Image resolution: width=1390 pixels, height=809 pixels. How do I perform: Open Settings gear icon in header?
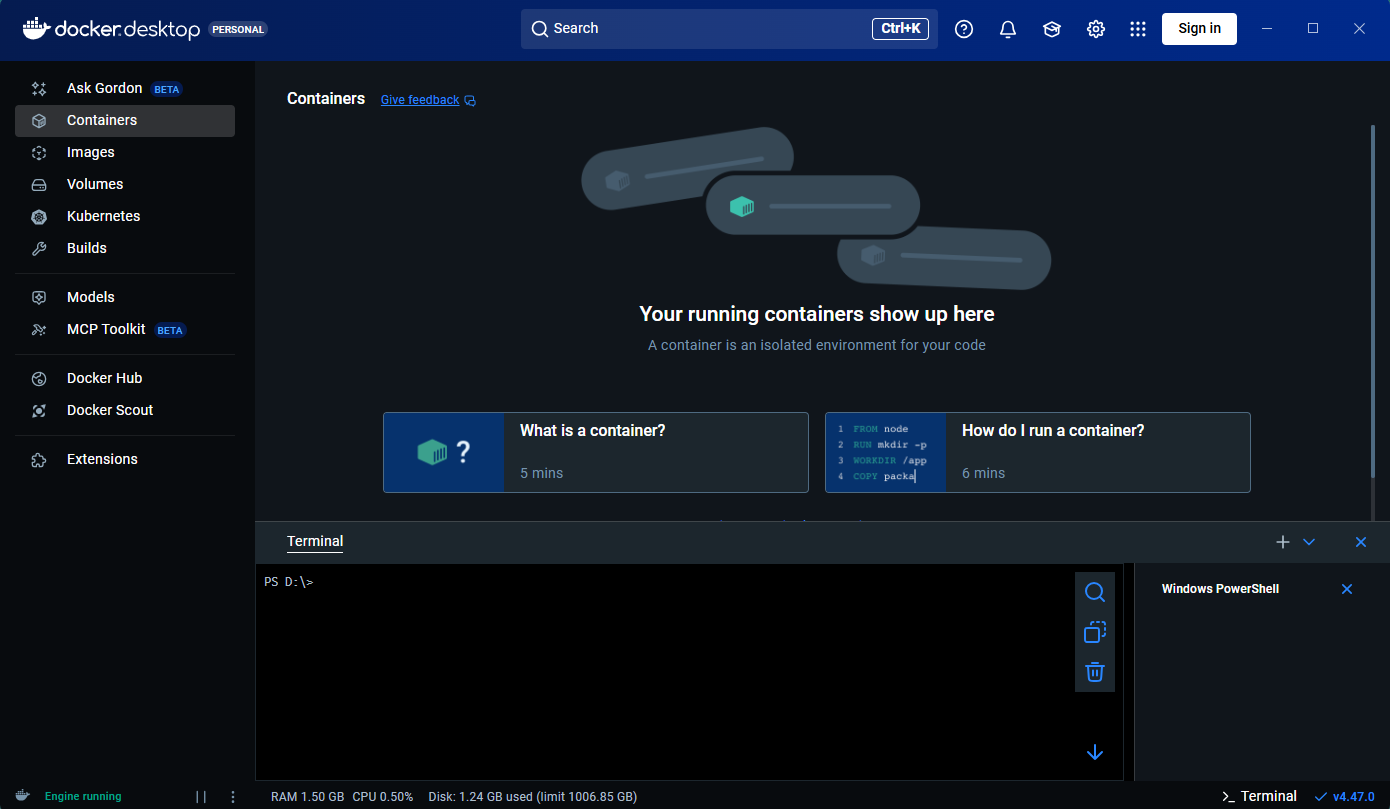(1096, 29)
